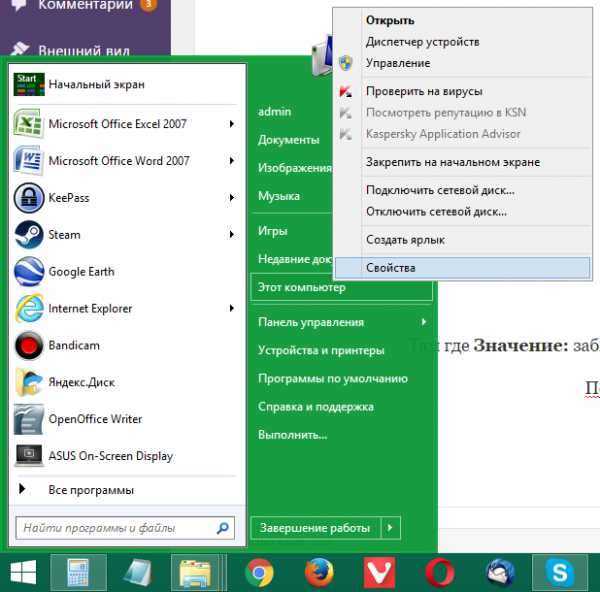Click Все программы label
Screen dimensions: 600x592
pyautogui.click(x=91, y=490)
